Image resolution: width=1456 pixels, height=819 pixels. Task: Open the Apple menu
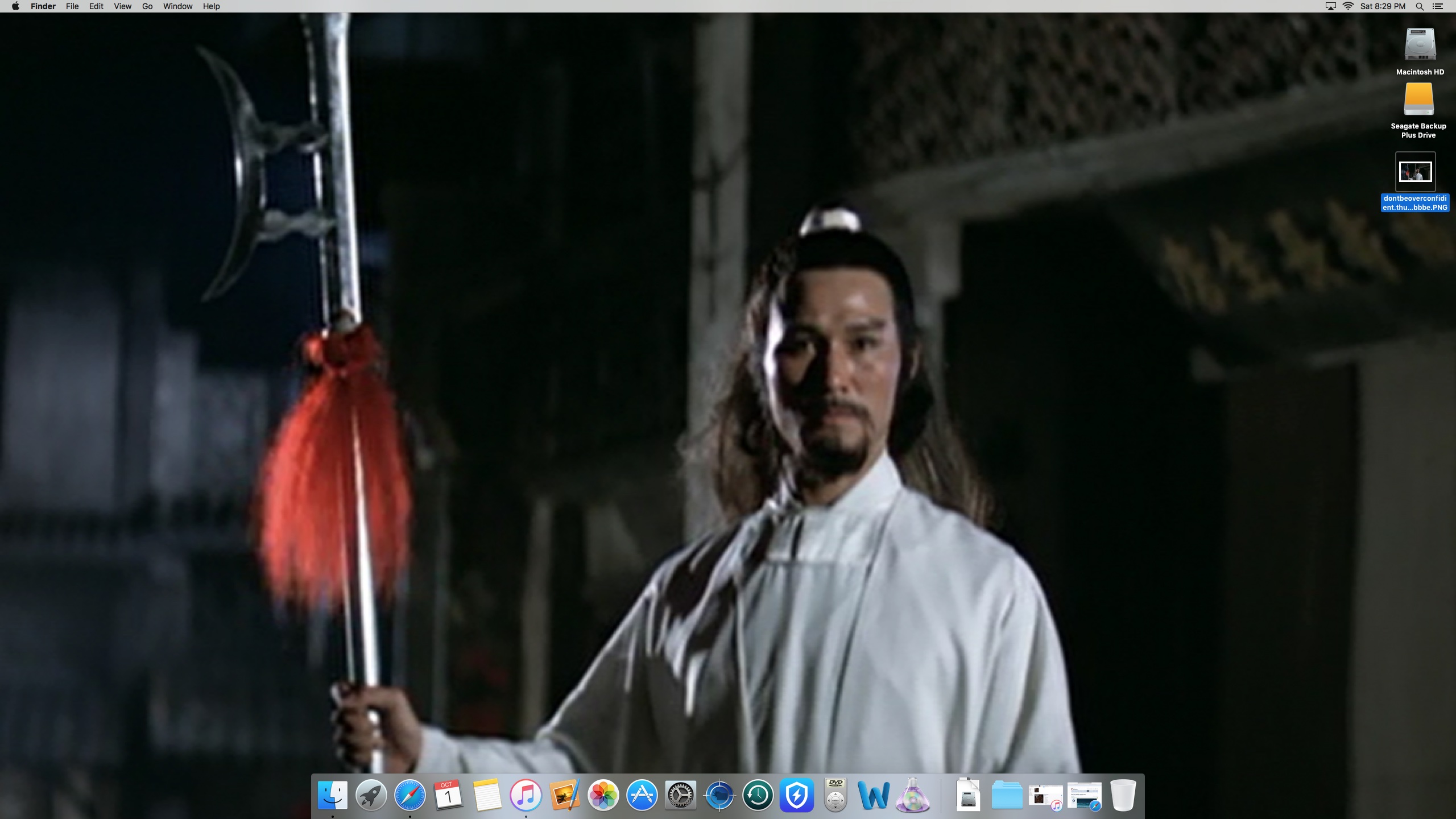click(15, 6)
